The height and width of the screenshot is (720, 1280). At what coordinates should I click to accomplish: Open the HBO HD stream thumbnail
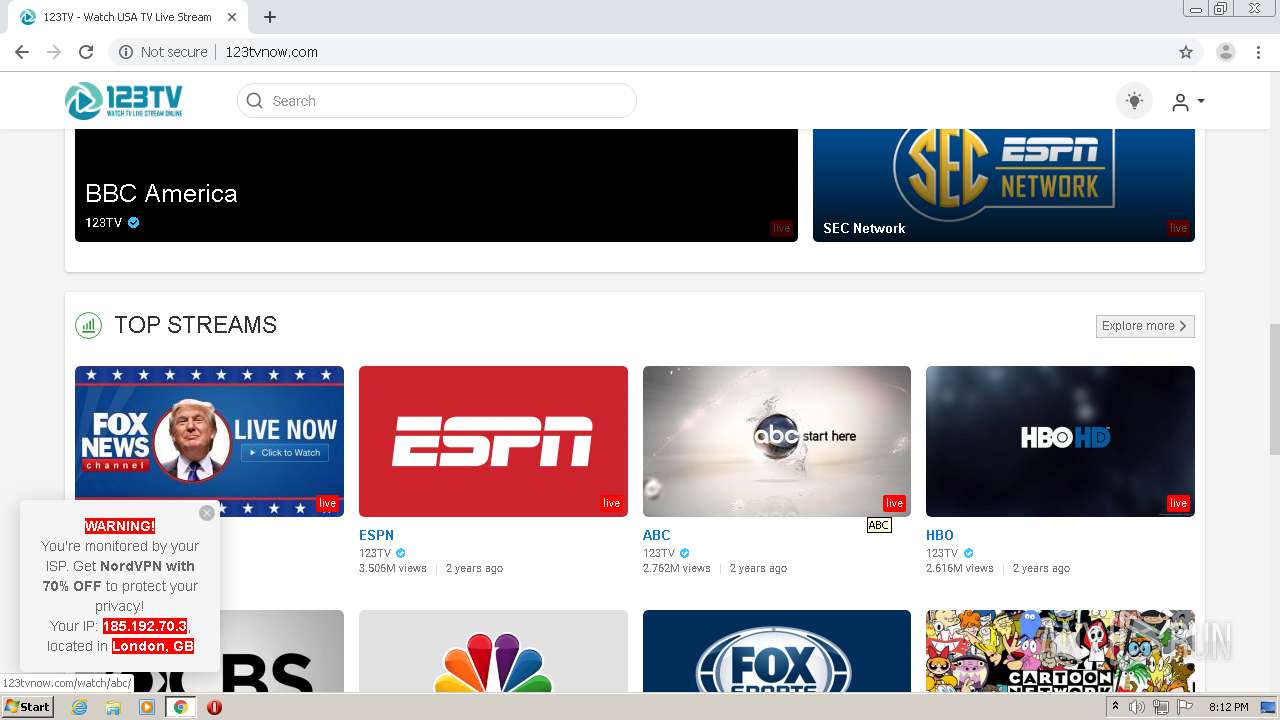pos(1060,441)
